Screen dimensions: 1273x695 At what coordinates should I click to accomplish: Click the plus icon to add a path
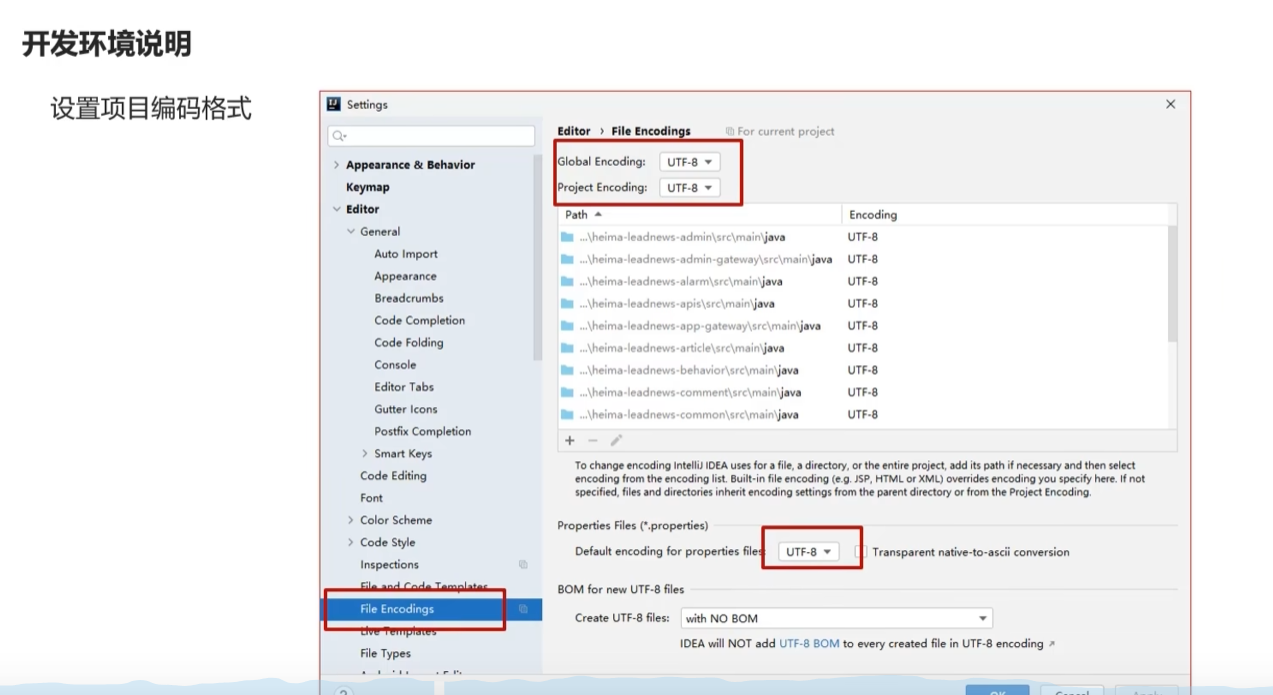[x=570, y=440]
